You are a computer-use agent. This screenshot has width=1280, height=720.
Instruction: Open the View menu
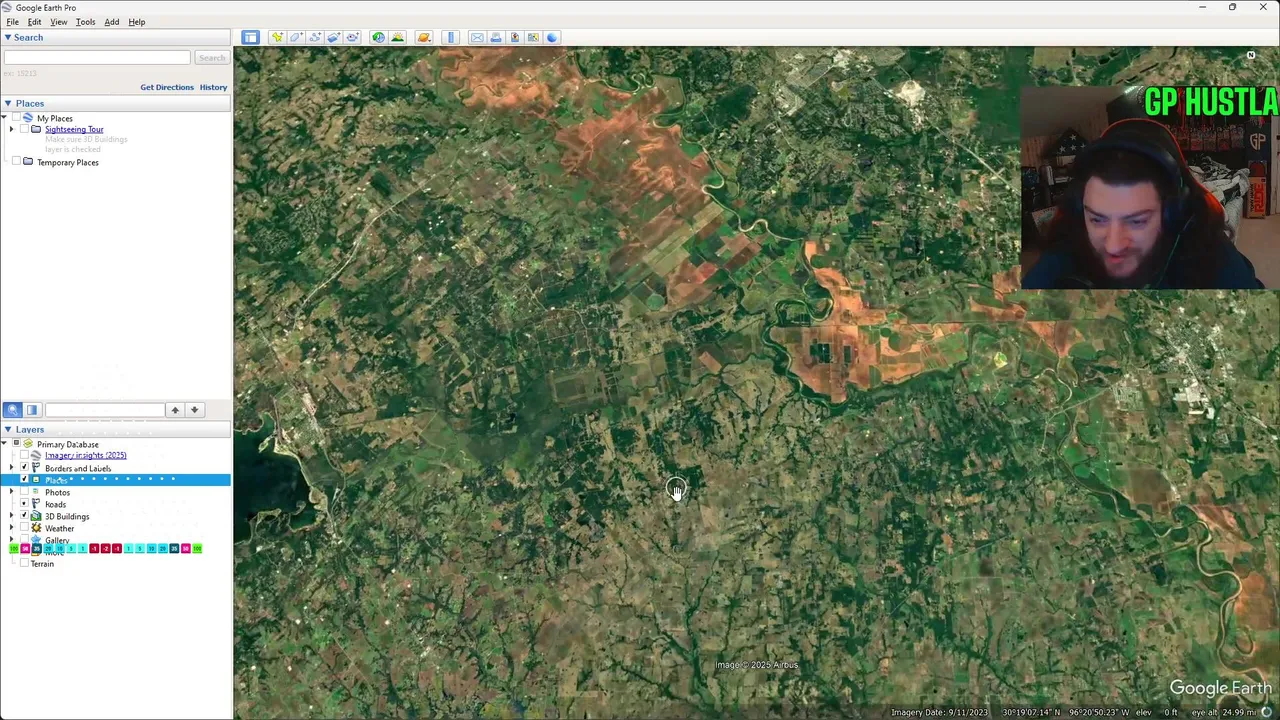tap(59, 22)
